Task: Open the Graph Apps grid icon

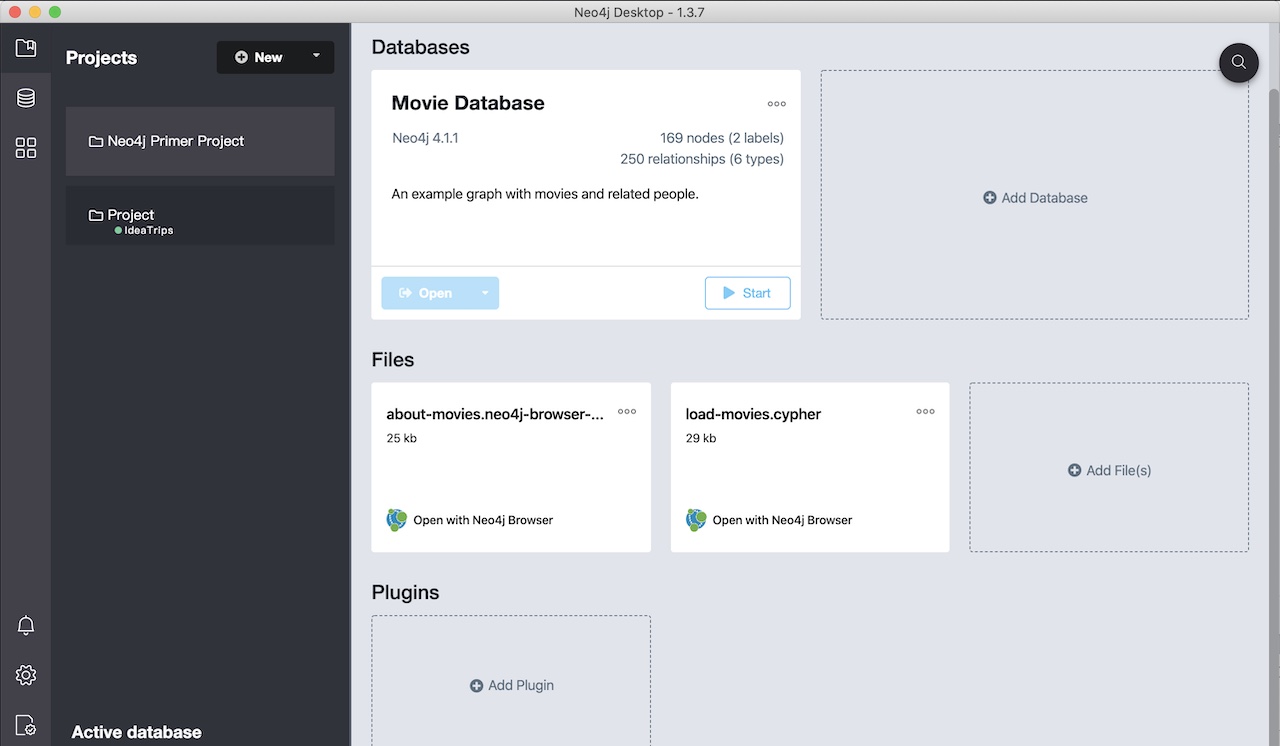Action: [x=26, y=149]
